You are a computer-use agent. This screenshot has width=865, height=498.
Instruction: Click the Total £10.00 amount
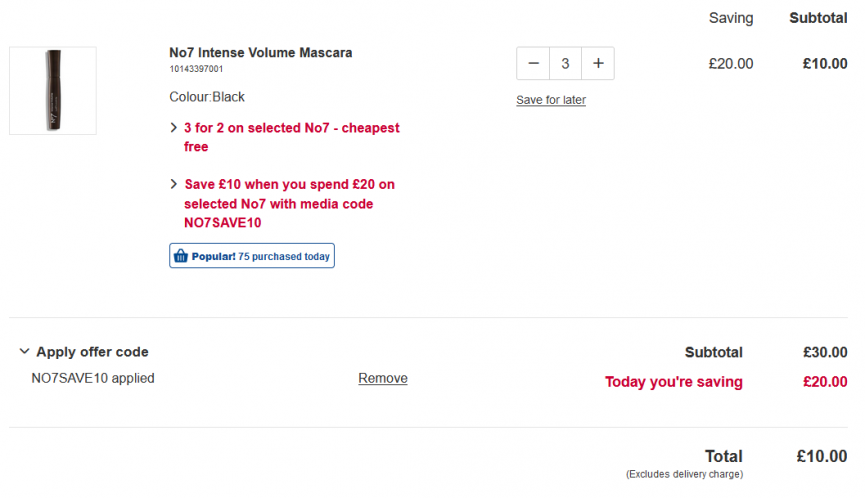point(821,456)
